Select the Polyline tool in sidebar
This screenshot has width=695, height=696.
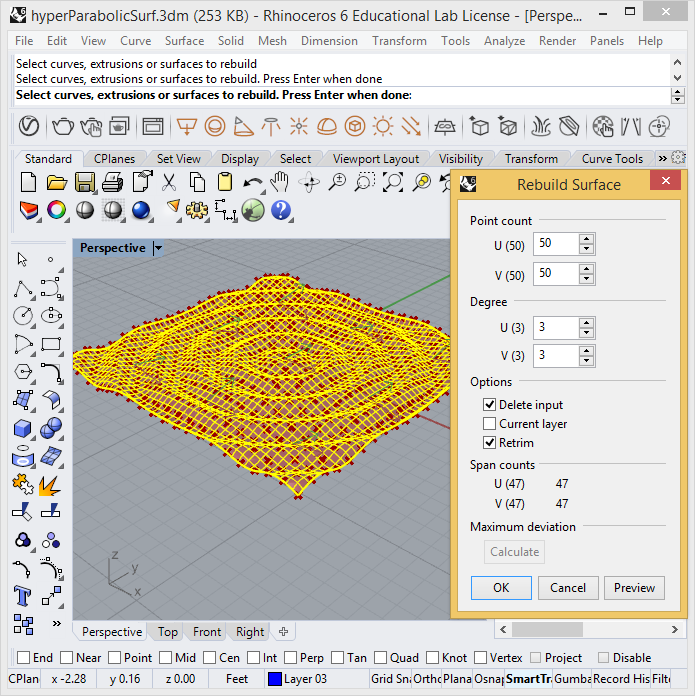pos(23,289)
